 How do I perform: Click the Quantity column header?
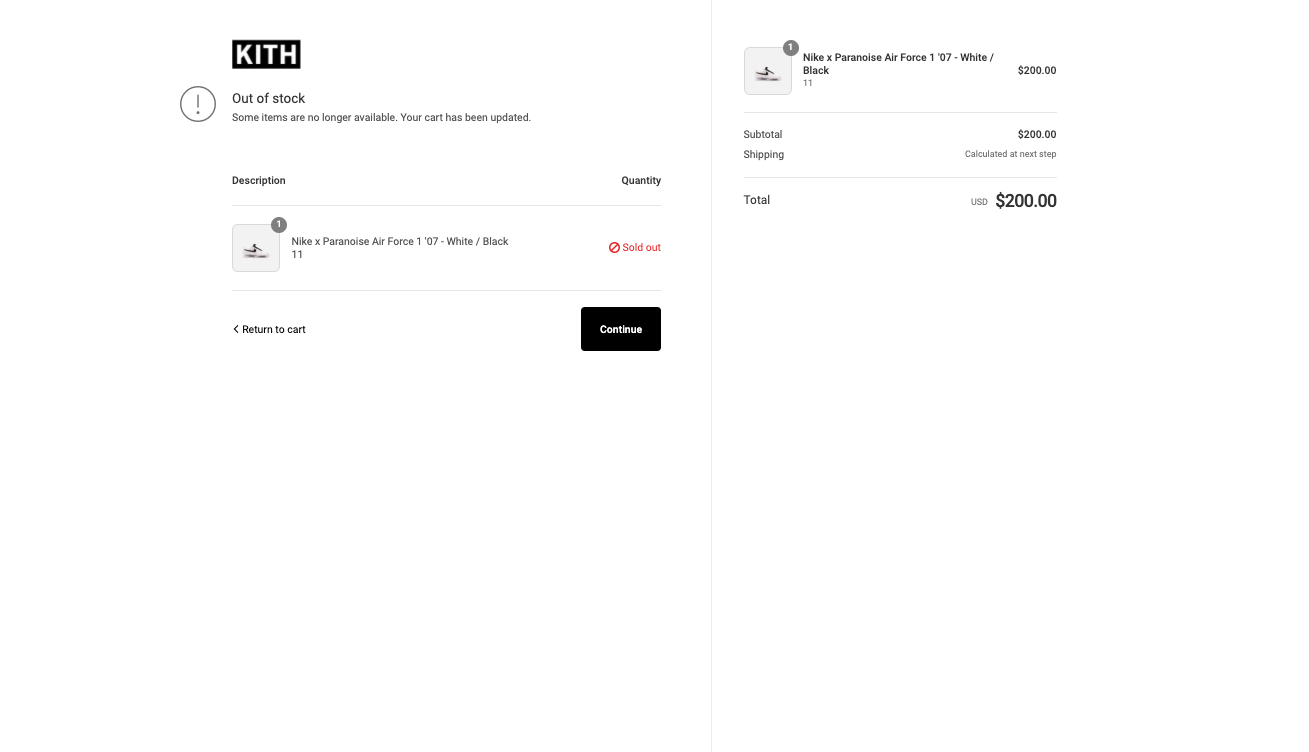641,181
